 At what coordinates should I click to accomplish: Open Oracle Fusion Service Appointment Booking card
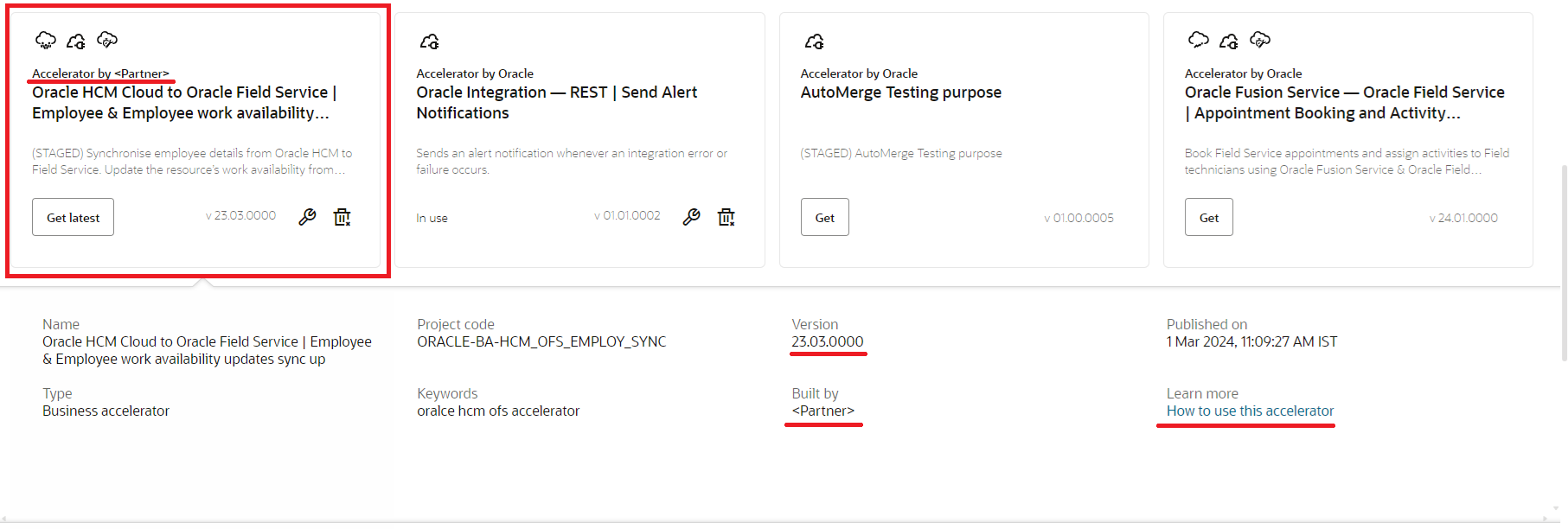[x=1344, y=103]
